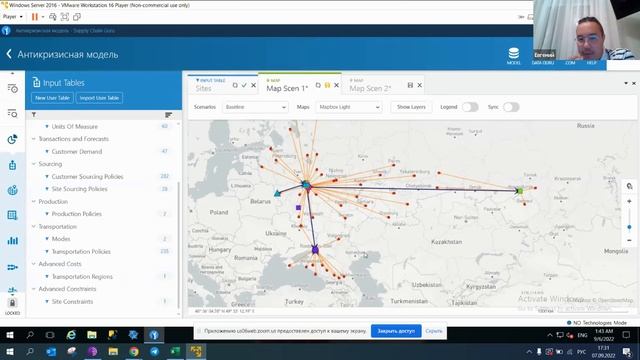Zoom in the map with plus button
This screenshot has height=360, width=640.
629,201
